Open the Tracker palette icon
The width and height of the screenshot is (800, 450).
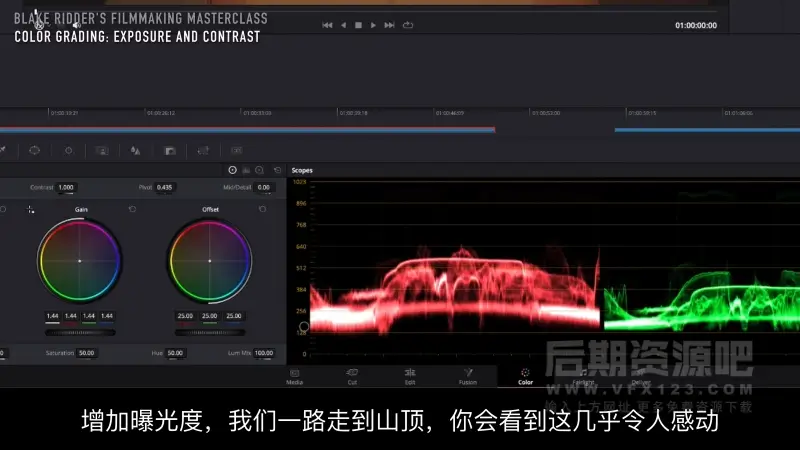pos(68,150)
